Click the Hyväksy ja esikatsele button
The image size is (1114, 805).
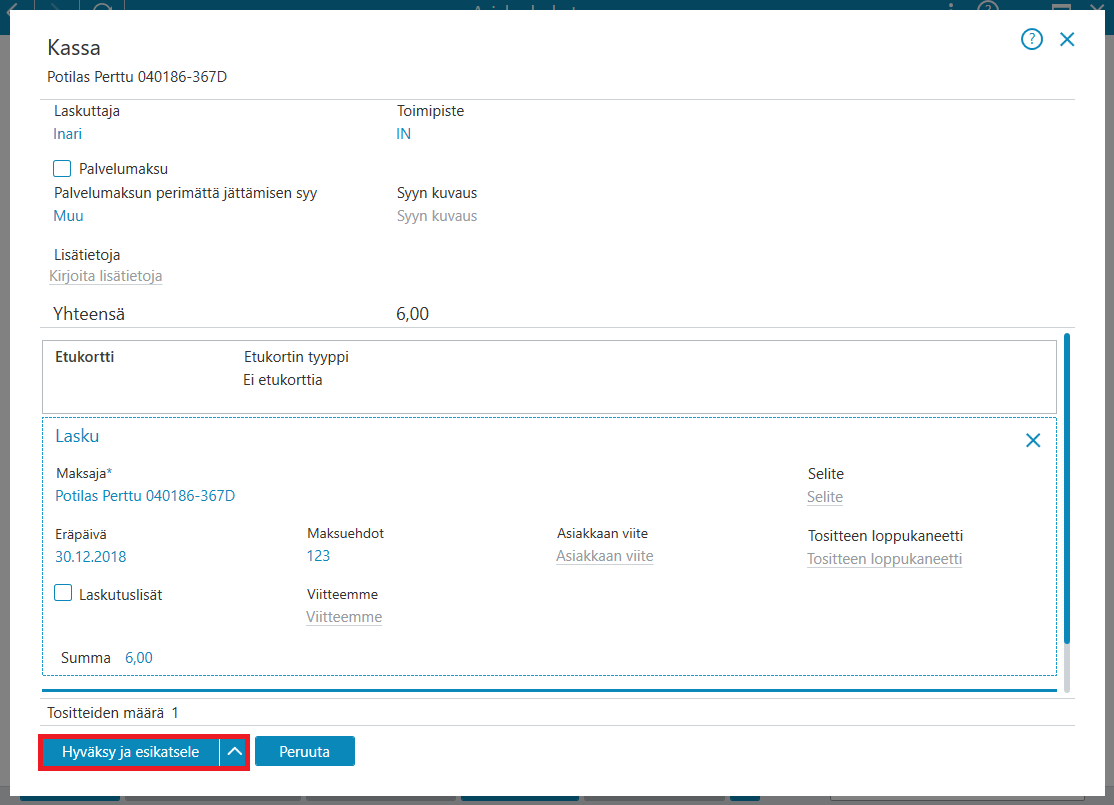tap(131, 752)
